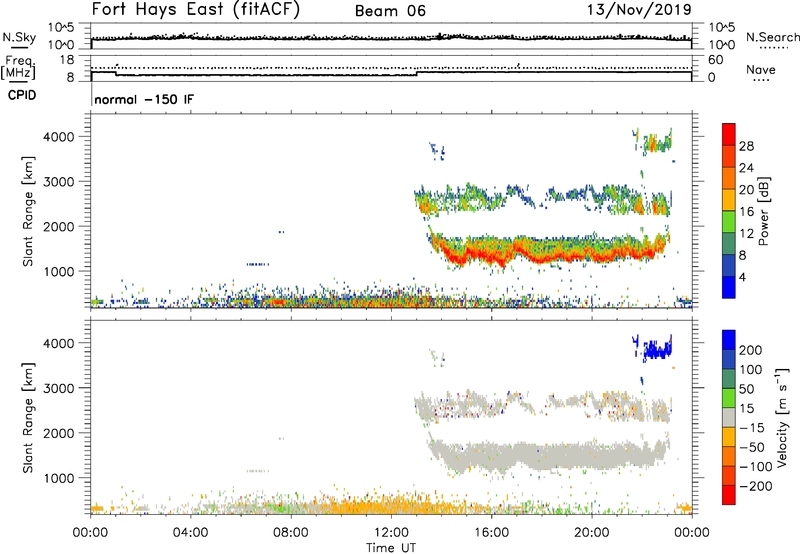Click the "28" label on Power colorbar
Viewport: 800px width, 554px height.
pos(746,146)
